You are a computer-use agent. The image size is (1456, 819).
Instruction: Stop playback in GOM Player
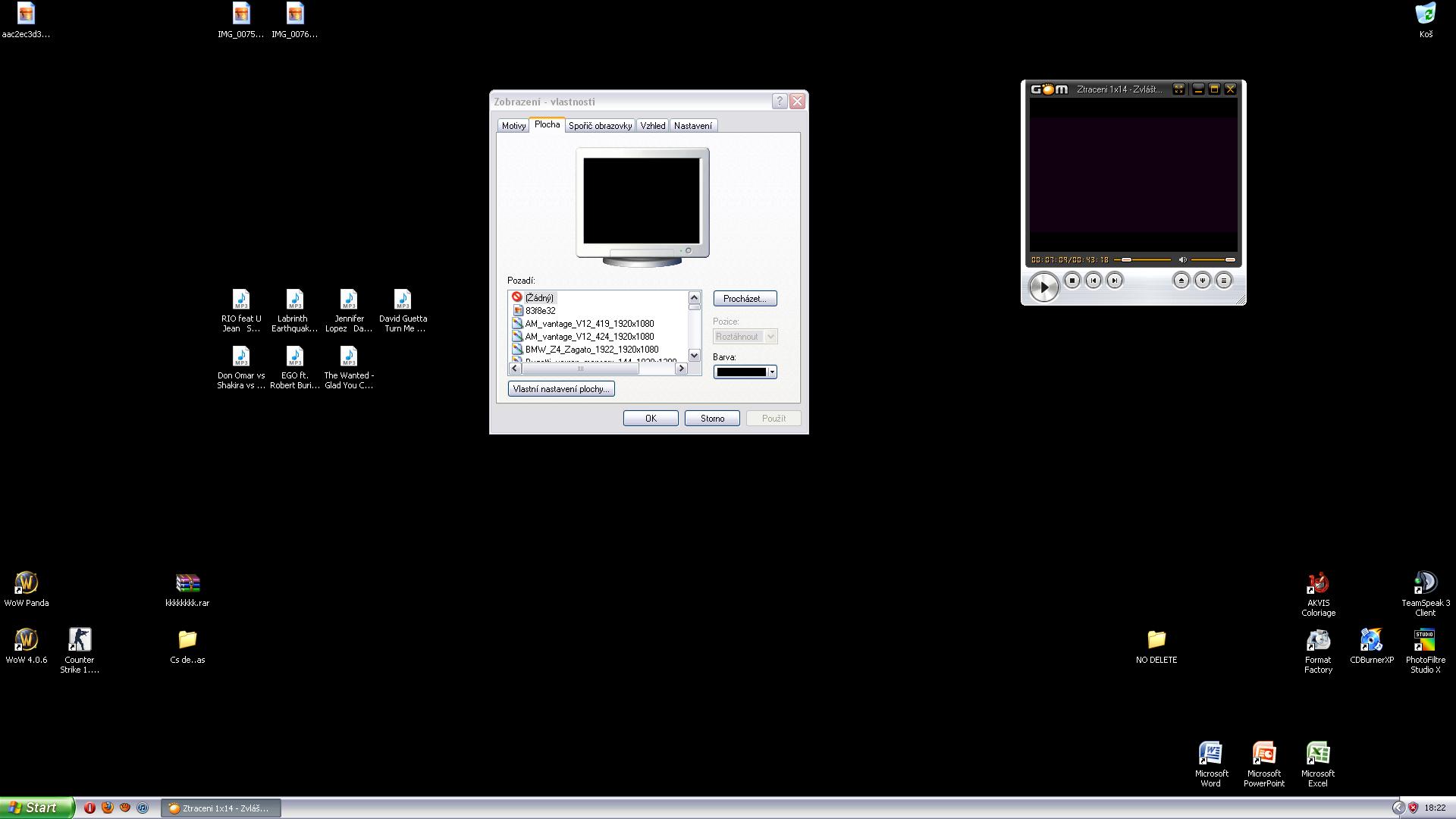pos(1072,281)
